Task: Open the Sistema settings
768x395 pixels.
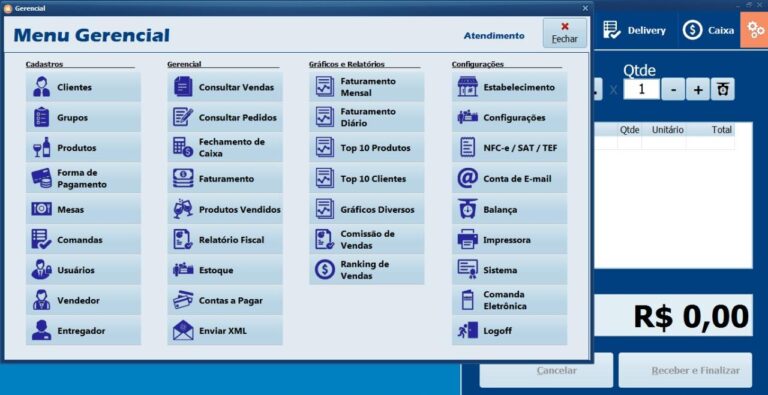Action: pyautogui.click(x=509, y=270)
